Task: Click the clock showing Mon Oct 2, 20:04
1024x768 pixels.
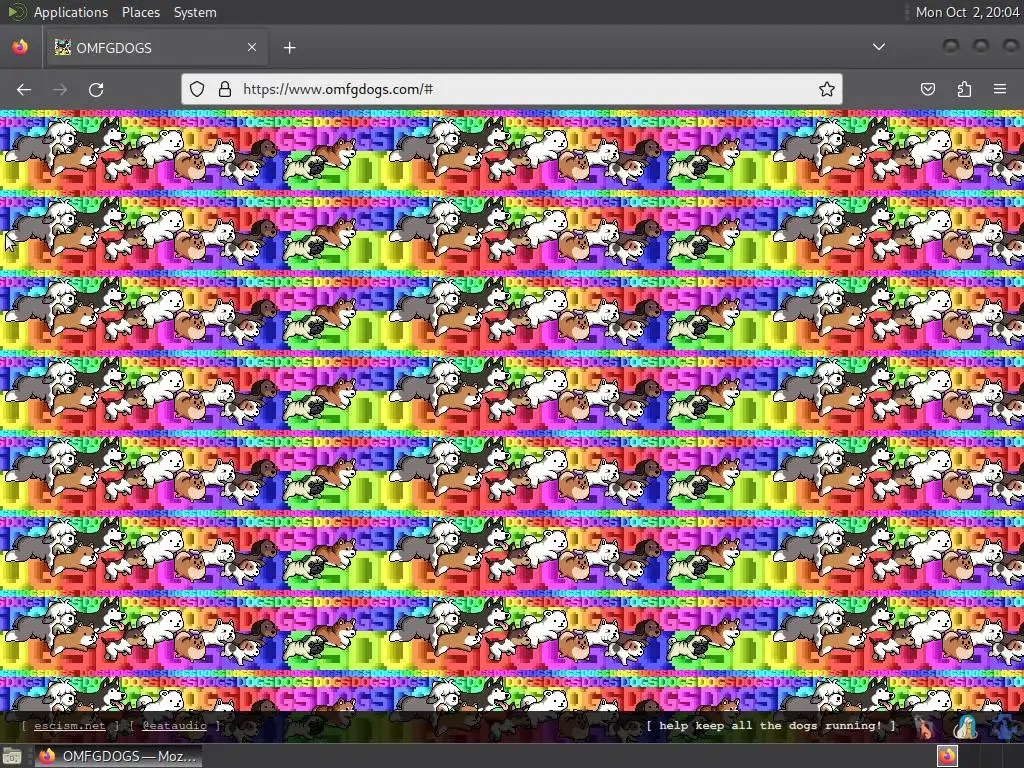Action: pyautogui.click(x=967, y=12)
